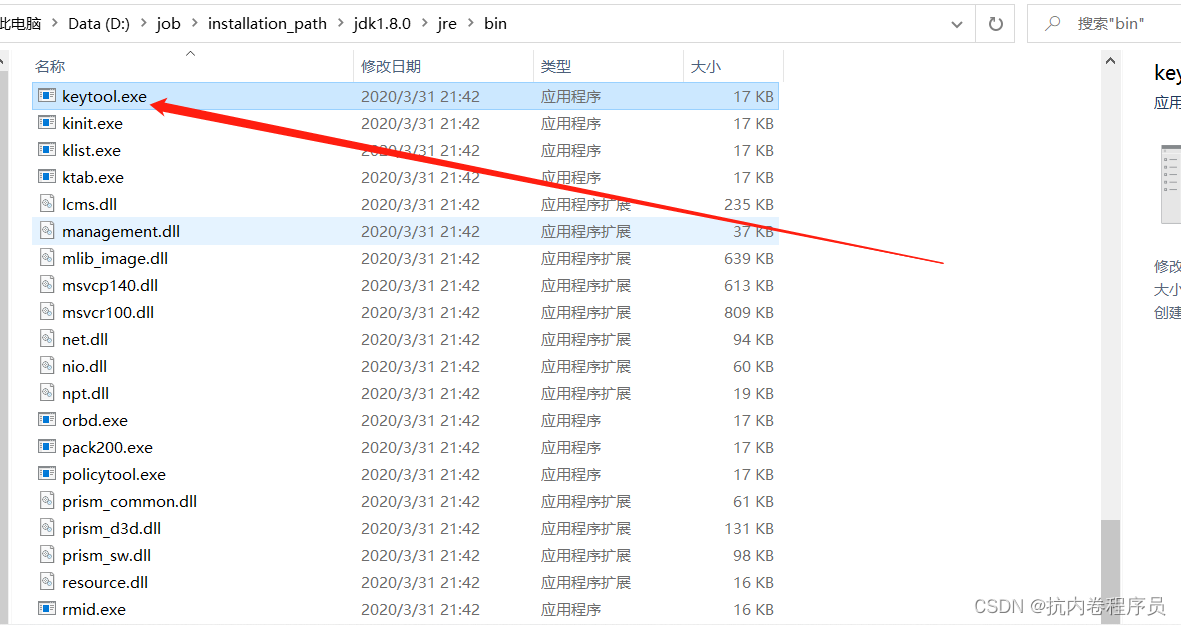
Task: Navigate to jre breadcrumb
Action: click(447, 24)
